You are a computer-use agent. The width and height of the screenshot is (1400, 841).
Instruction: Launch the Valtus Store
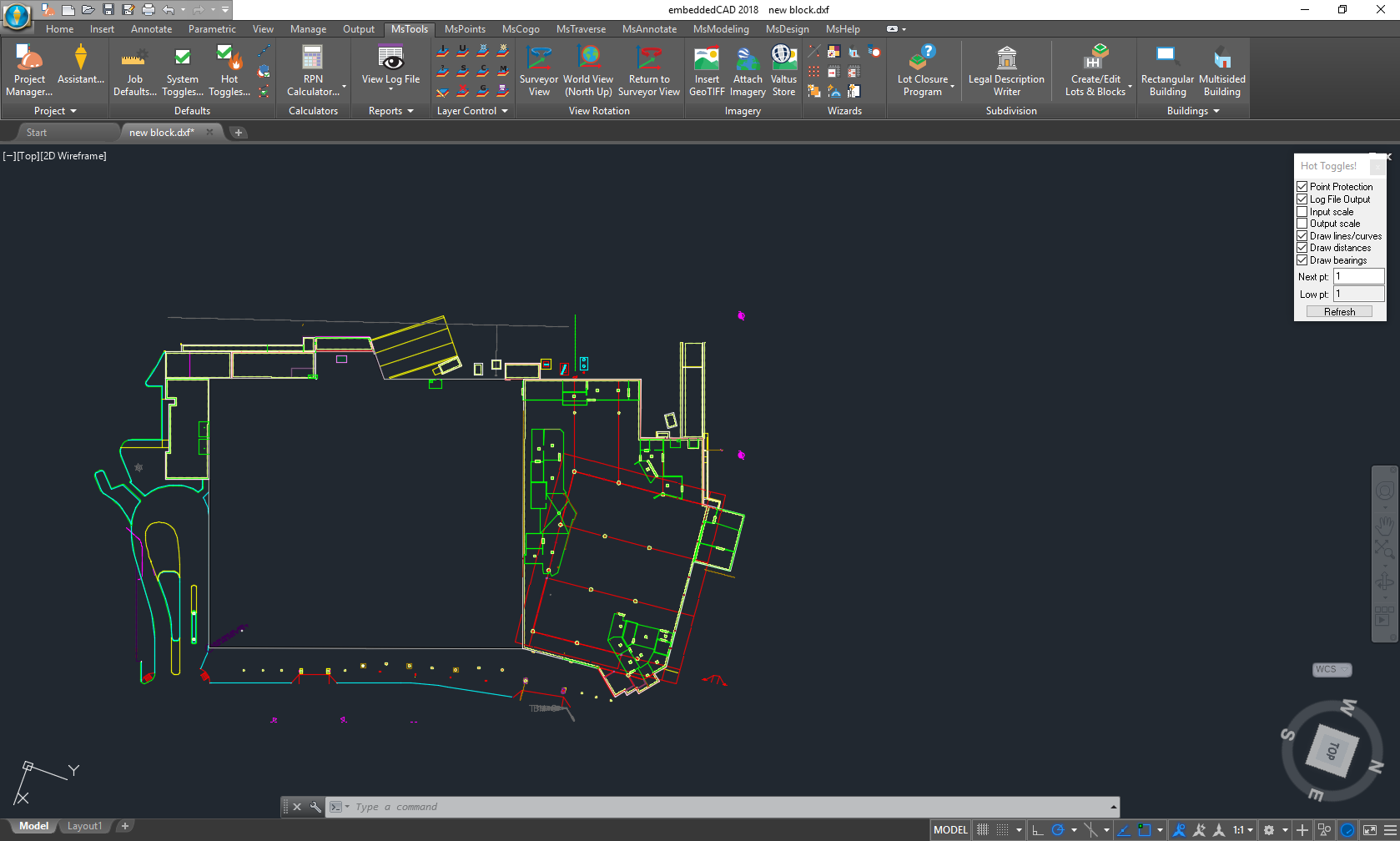click(x=783, y=70)
